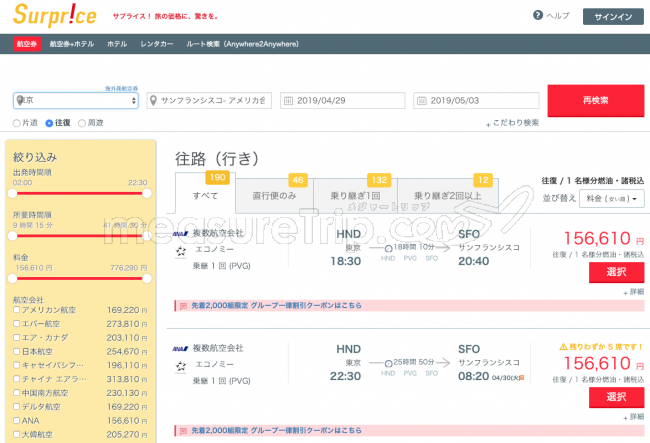The height and width of the screenshot is (443, 650).
Task: Click the first coupon banner message icon
Action: point(183,306)
